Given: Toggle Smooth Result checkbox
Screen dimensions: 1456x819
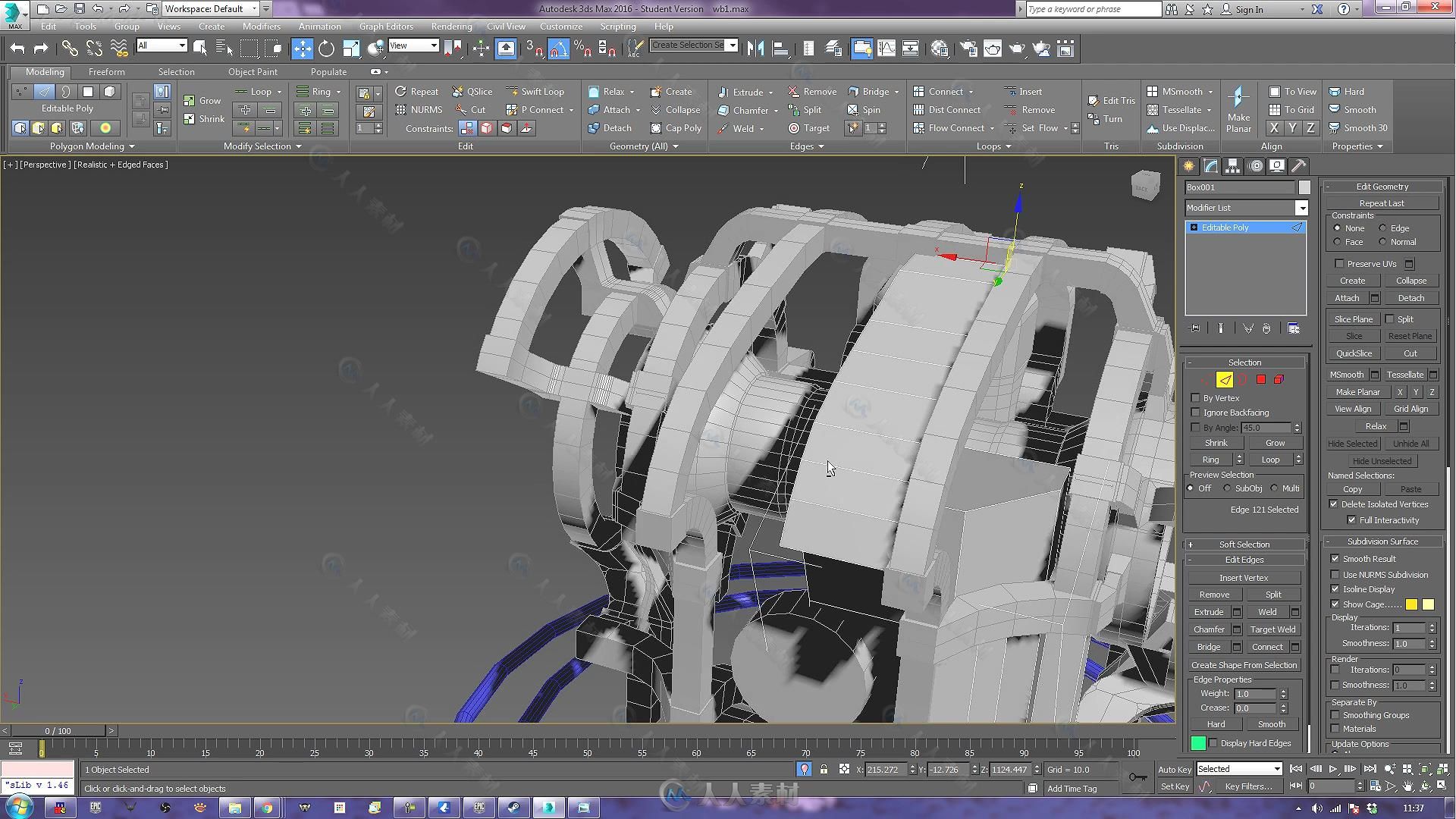Looking at the screenshot, I should 1335,559.
